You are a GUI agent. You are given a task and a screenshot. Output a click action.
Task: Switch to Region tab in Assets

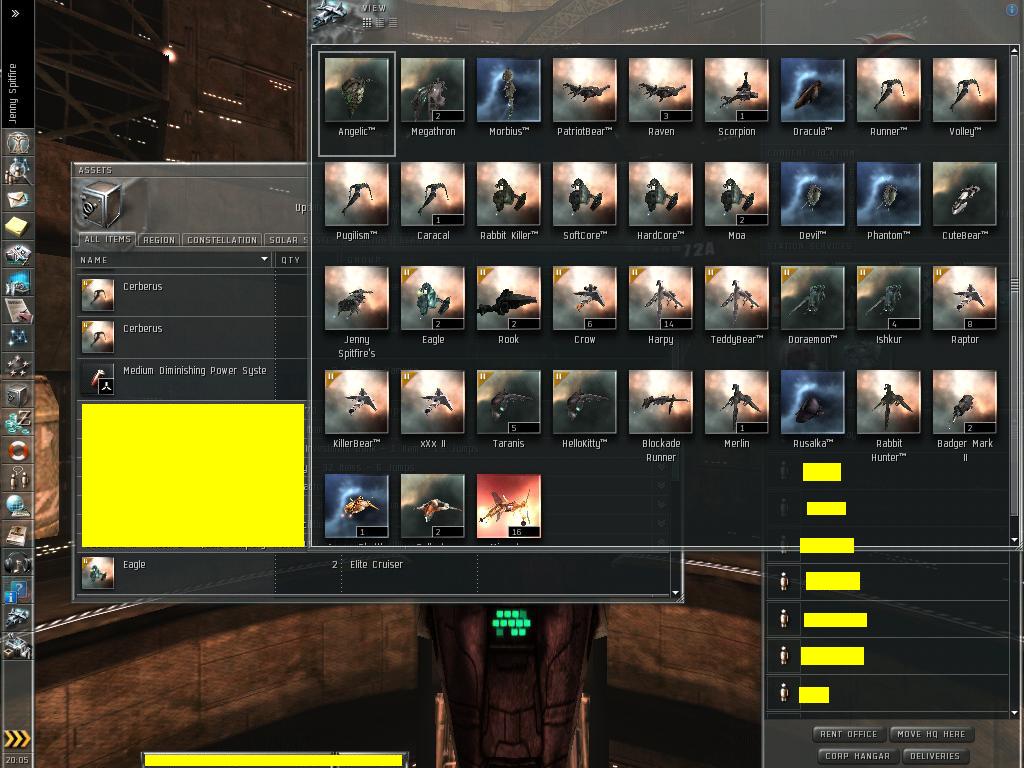pyautogui.click(x=159, y=240)
